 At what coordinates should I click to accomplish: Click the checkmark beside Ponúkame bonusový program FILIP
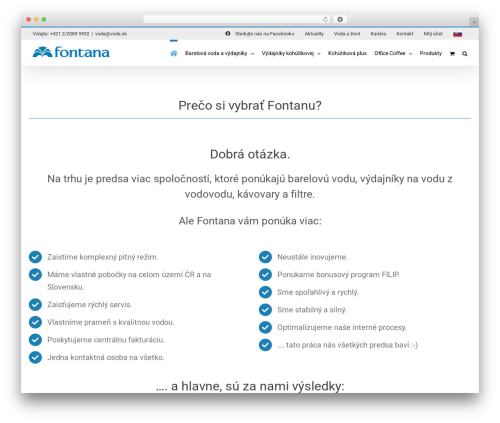[x=265, y=275]
